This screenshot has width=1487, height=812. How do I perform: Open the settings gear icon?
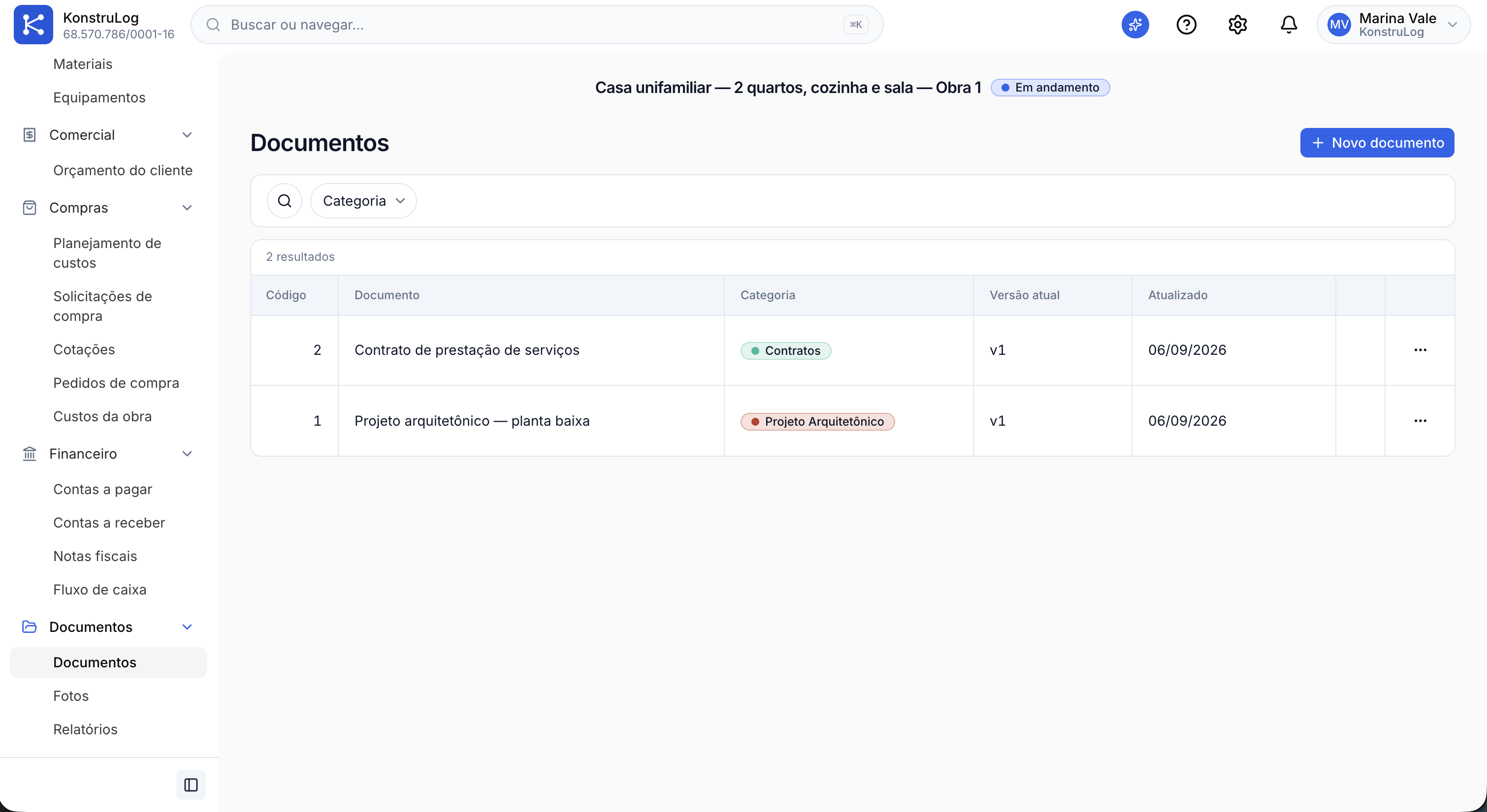click(x=1237, y=25)
